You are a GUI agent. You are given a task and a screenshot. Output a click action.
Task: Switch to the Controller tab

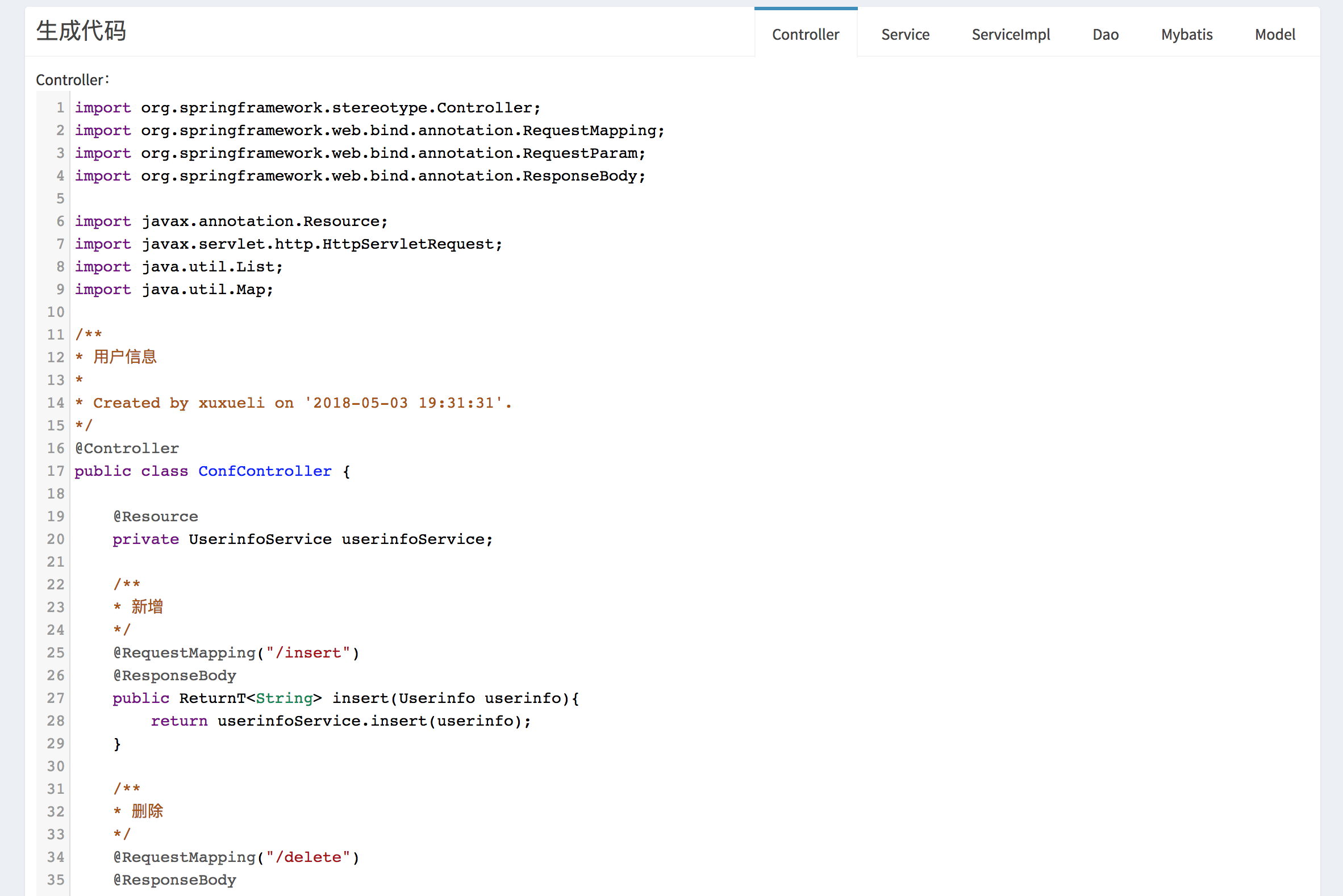pyautogui.click(x=805, y=34)
